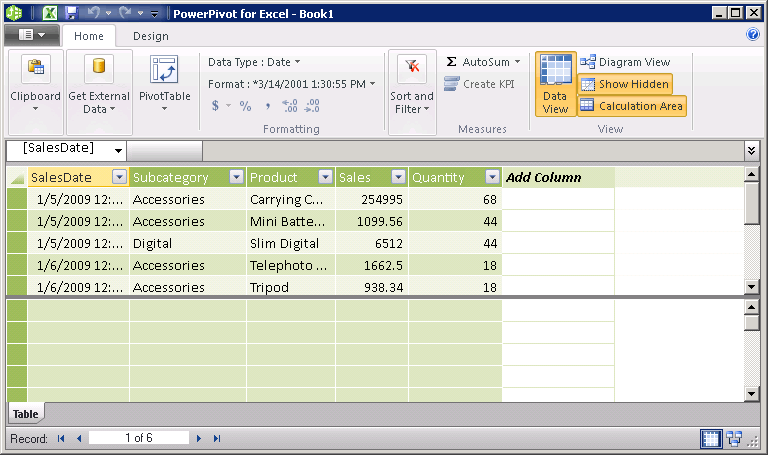Go to next record
Viewport: 768px width, 455px height.
[199, 438]
